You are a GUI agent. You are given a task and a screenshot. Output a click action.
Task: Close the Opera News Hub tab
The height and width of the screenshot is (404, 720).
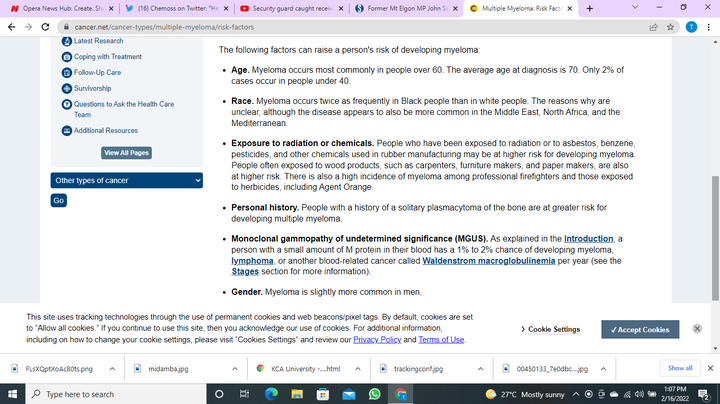point(111,8)
